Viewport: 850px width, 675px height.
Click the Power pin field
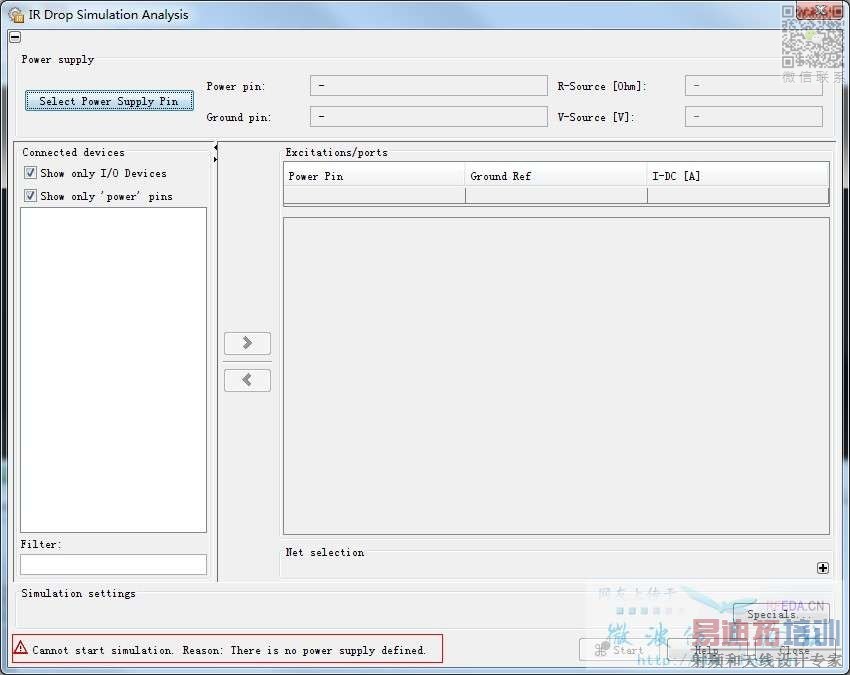pos(428,86)
